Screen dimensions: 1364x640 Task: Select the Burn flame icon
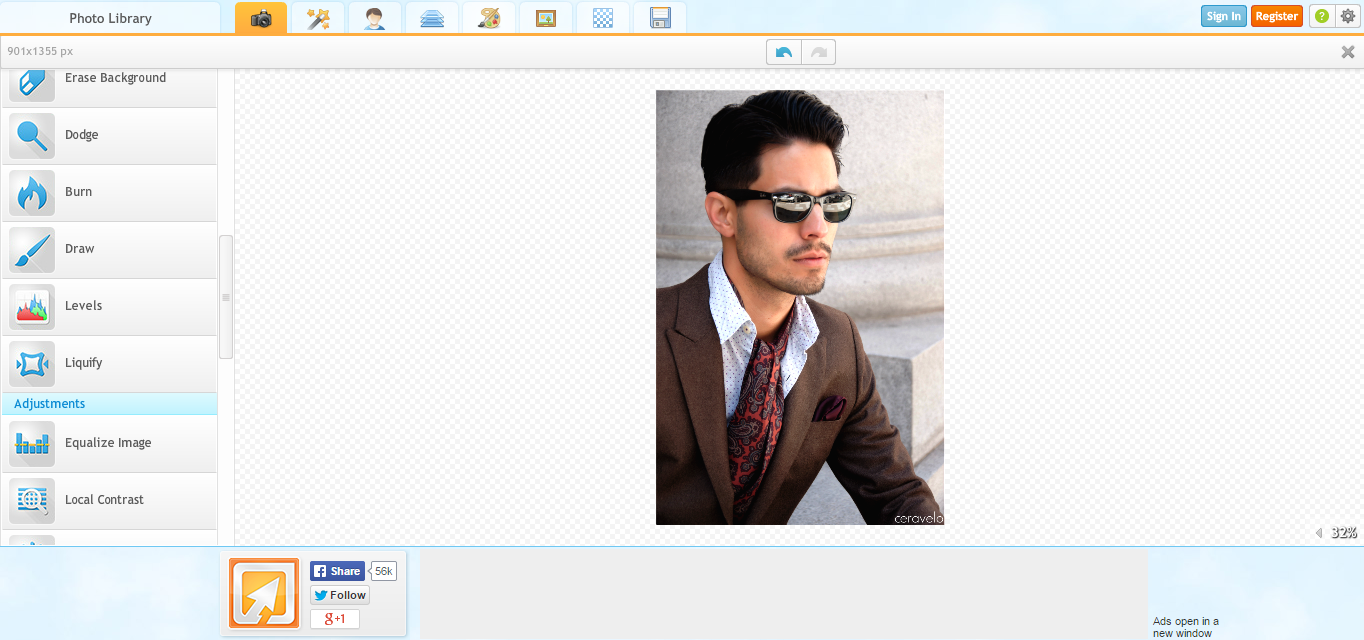pyautogui.click(x=32, y=193)
